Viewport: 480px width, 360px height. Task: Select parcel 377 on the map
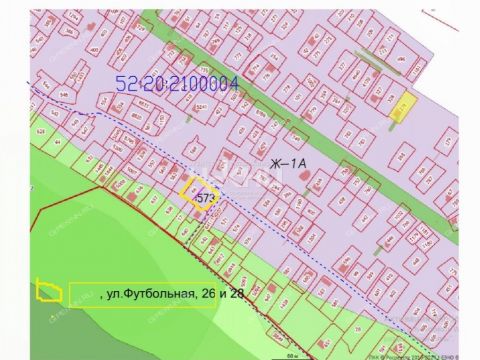pyautogui.click(x=343, y=67)
